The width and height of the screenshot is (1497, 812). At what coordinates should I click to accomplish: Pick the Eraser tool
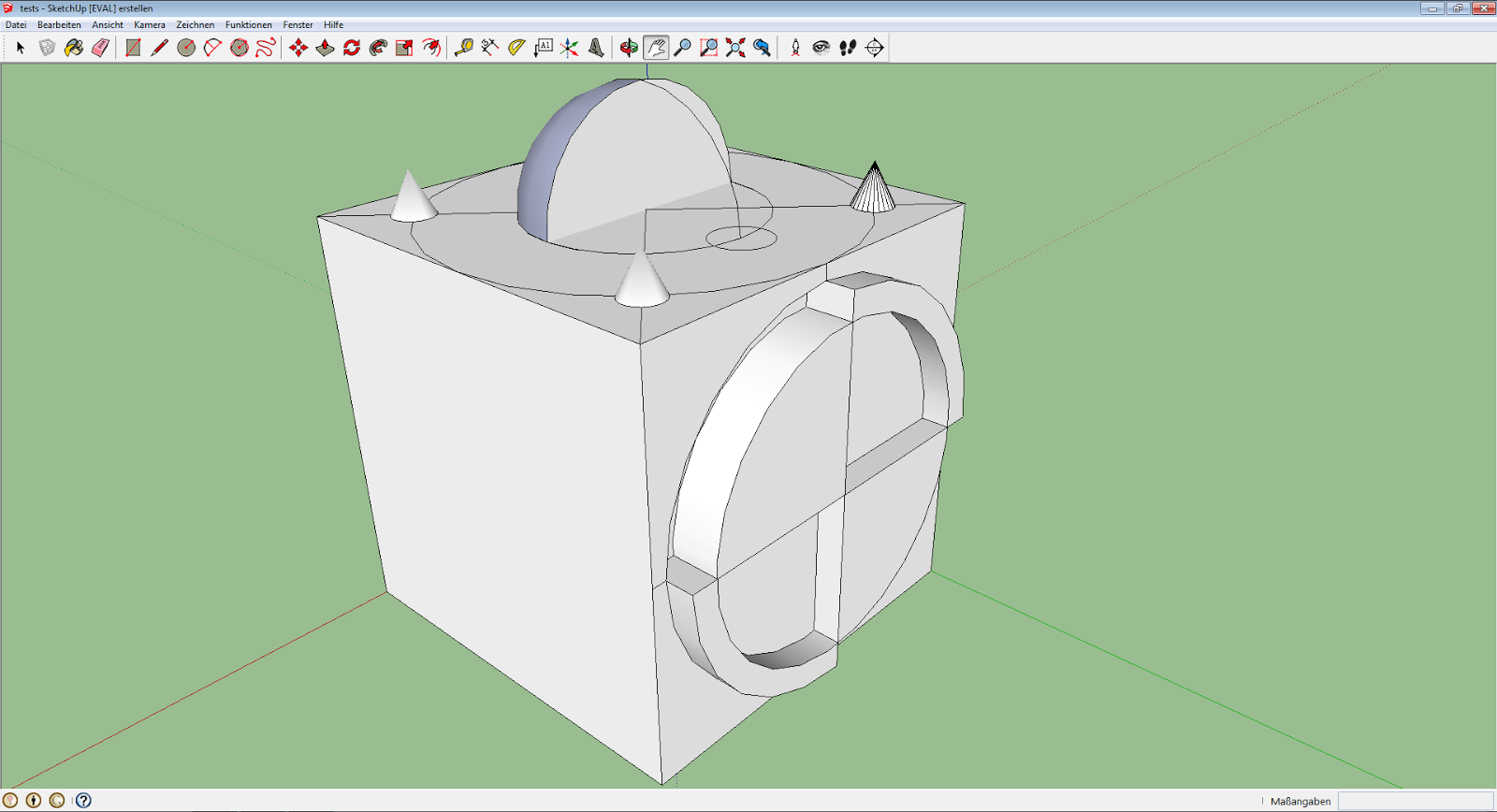100,48
